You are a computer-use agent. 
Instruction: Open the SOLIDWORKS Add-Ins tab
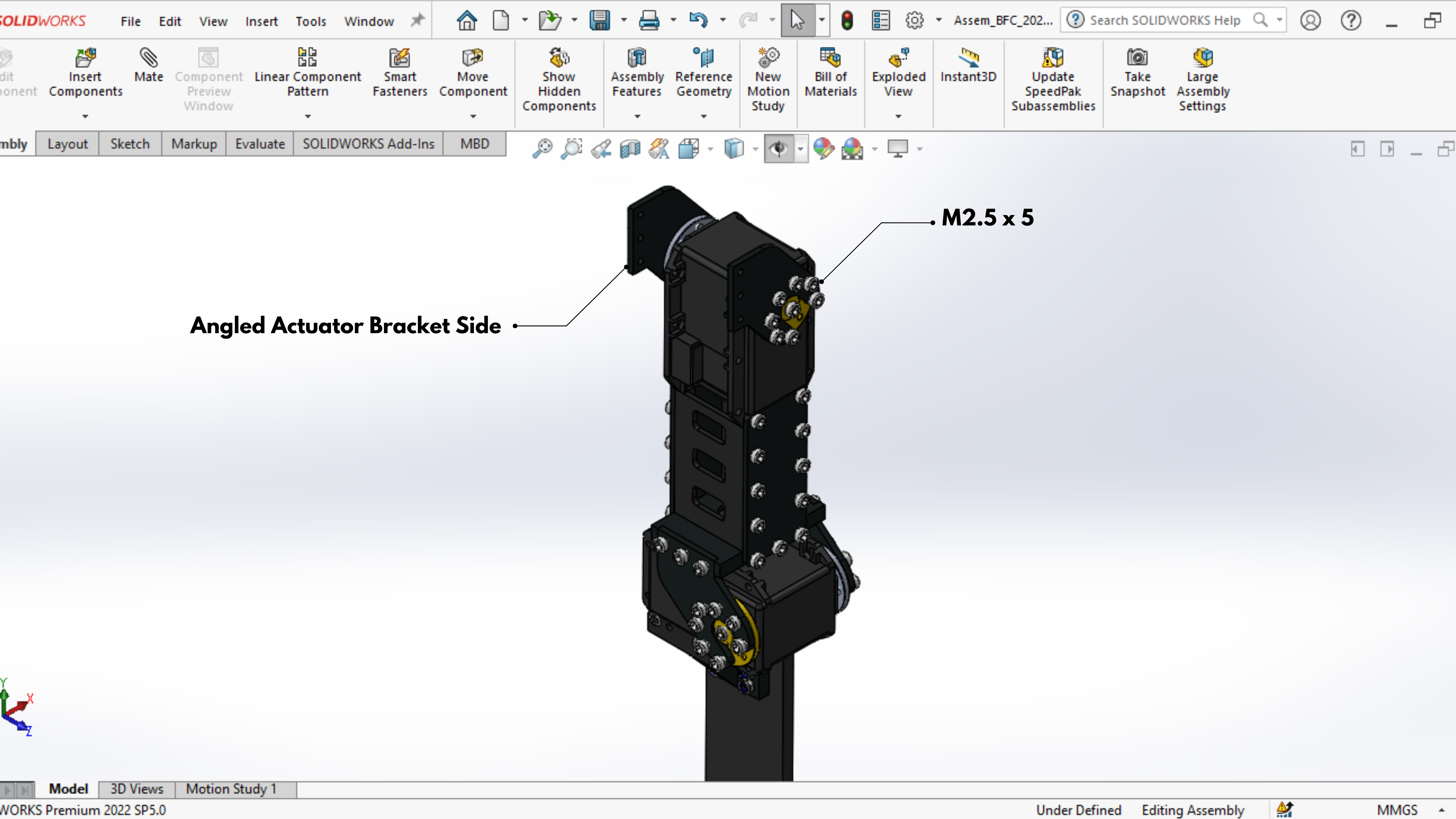point(369,144)
